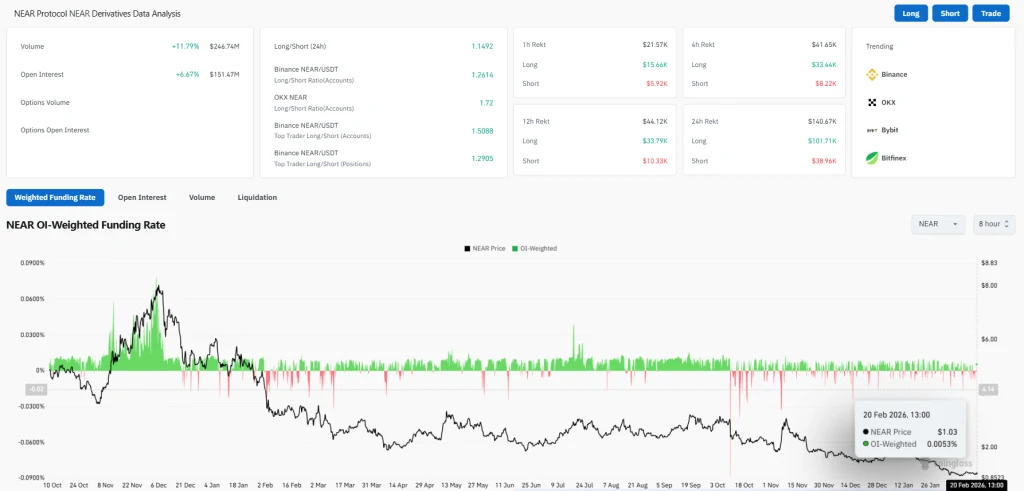Open the NEAR coin dropdown
The height and width of the screenshot is (491, 1024).
coord(938,224)
